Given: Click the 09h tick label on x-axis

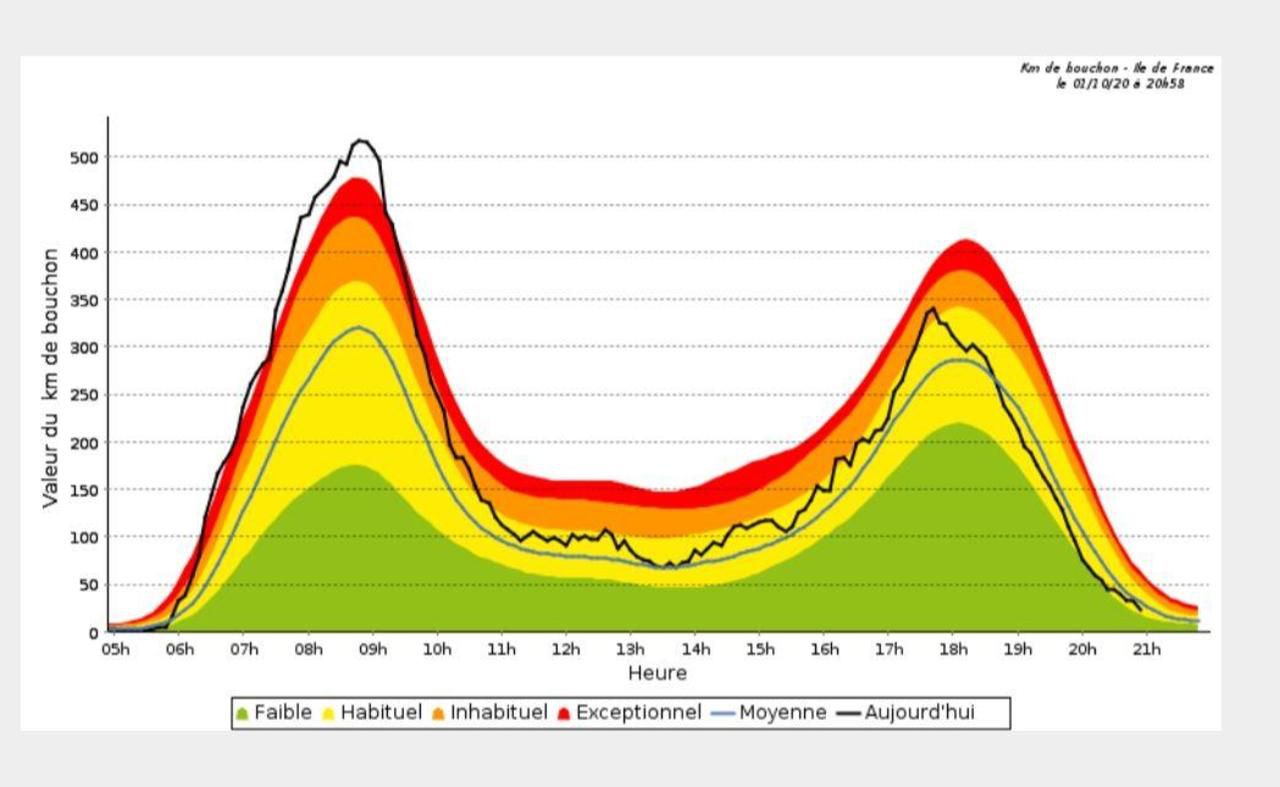Looking at the screenshot, I should pyautogui.click(x=373, y=649).
